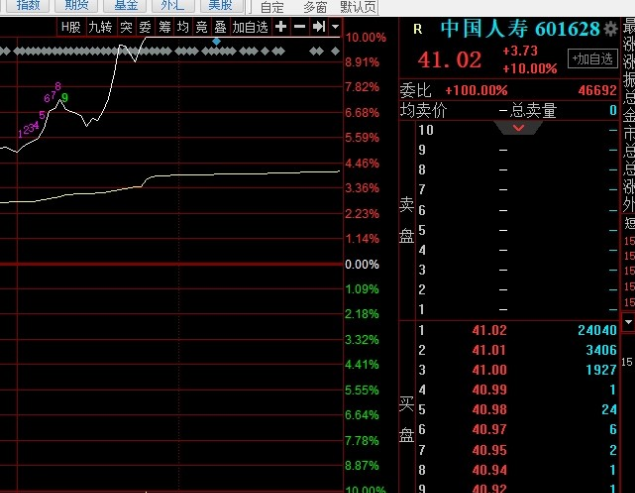Click the +3.73 price change value
Image resolution: width=635 pixels, height=493 pixels.
(520, 51)
